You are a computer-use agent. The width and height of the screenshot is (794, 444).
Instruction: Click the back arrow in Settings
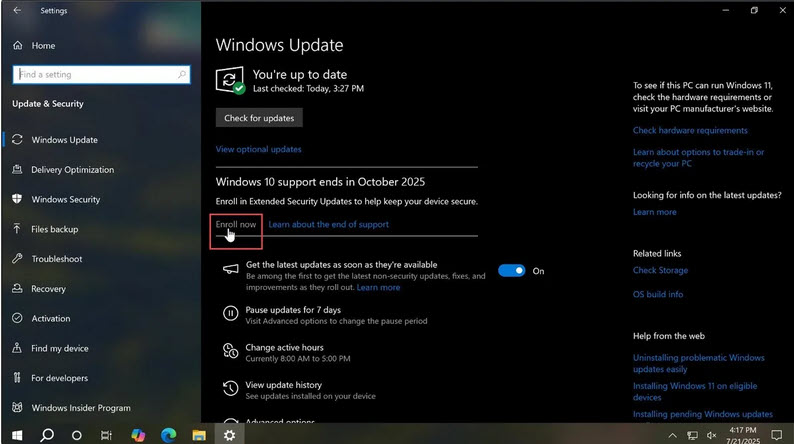(x=17, y=10)
